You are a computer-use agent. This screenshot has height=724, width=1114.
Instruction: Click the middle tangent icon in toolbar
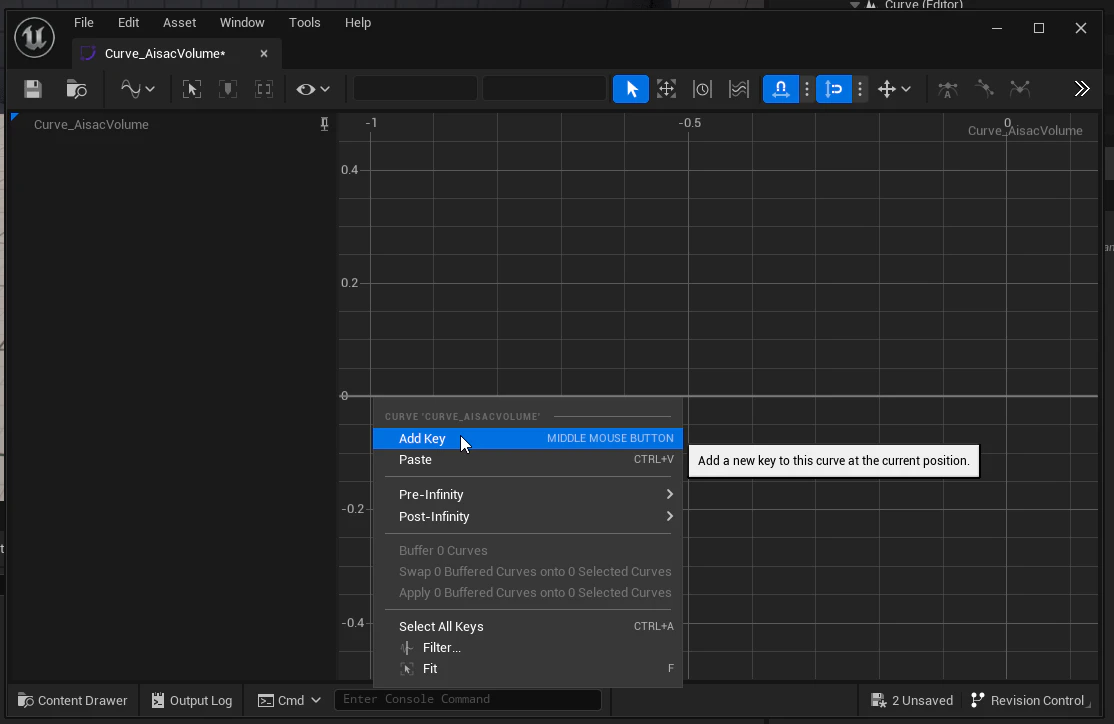coord(984,89)
